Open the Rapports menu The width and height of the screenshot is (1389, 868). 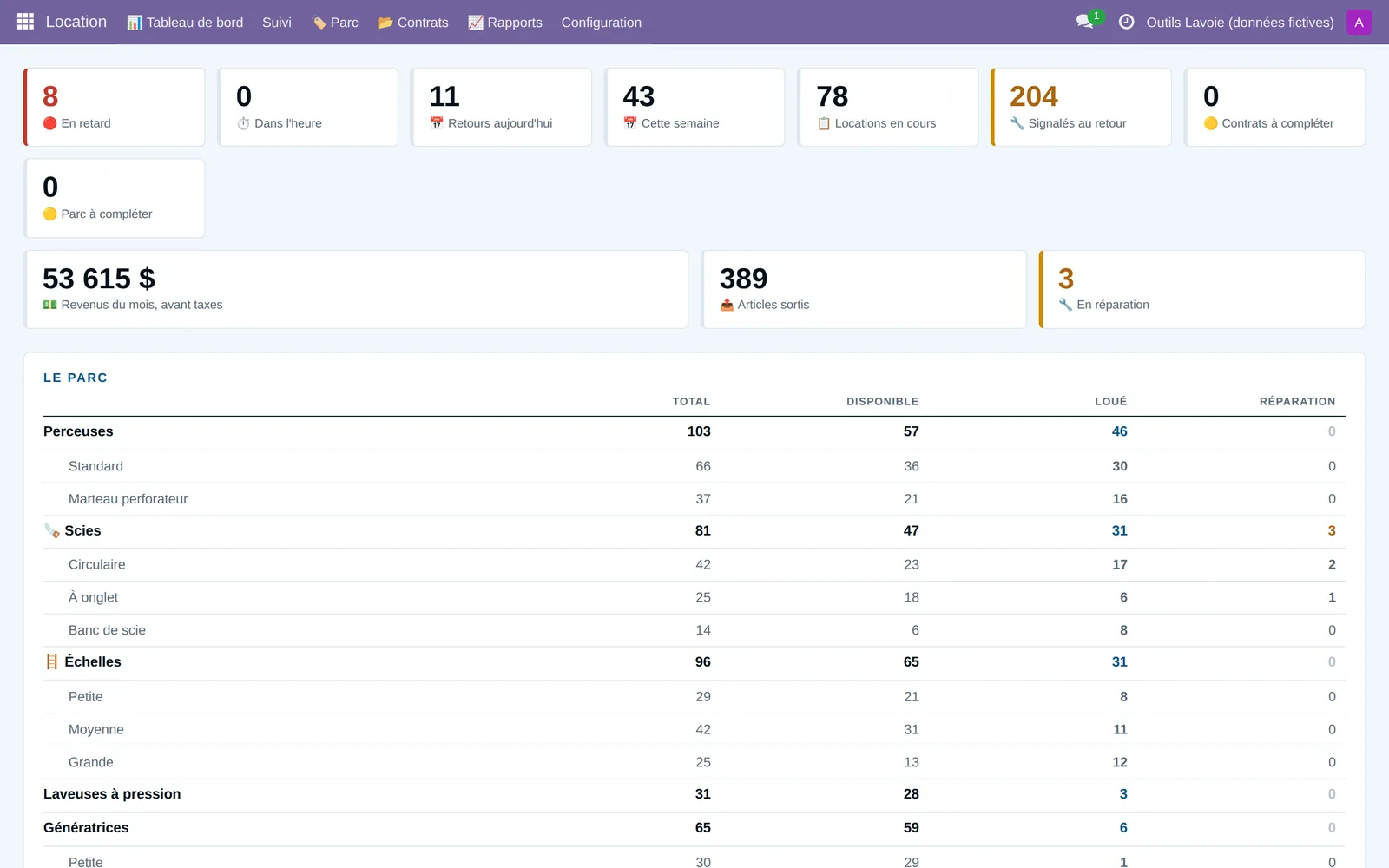[505, 23]
